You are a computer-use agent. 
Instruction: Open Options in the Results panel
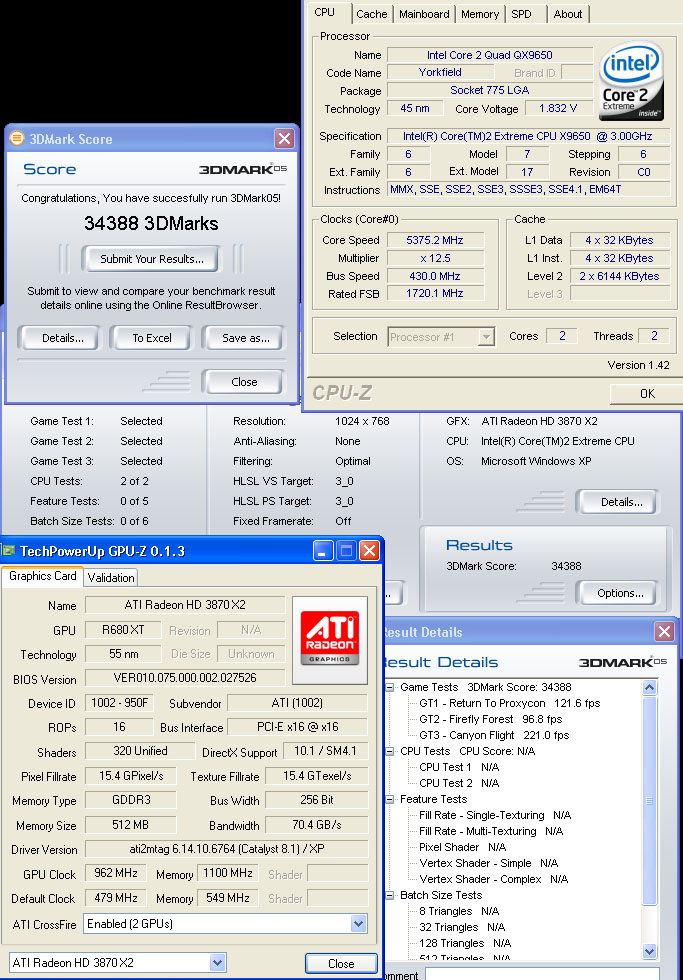point(620,593)
